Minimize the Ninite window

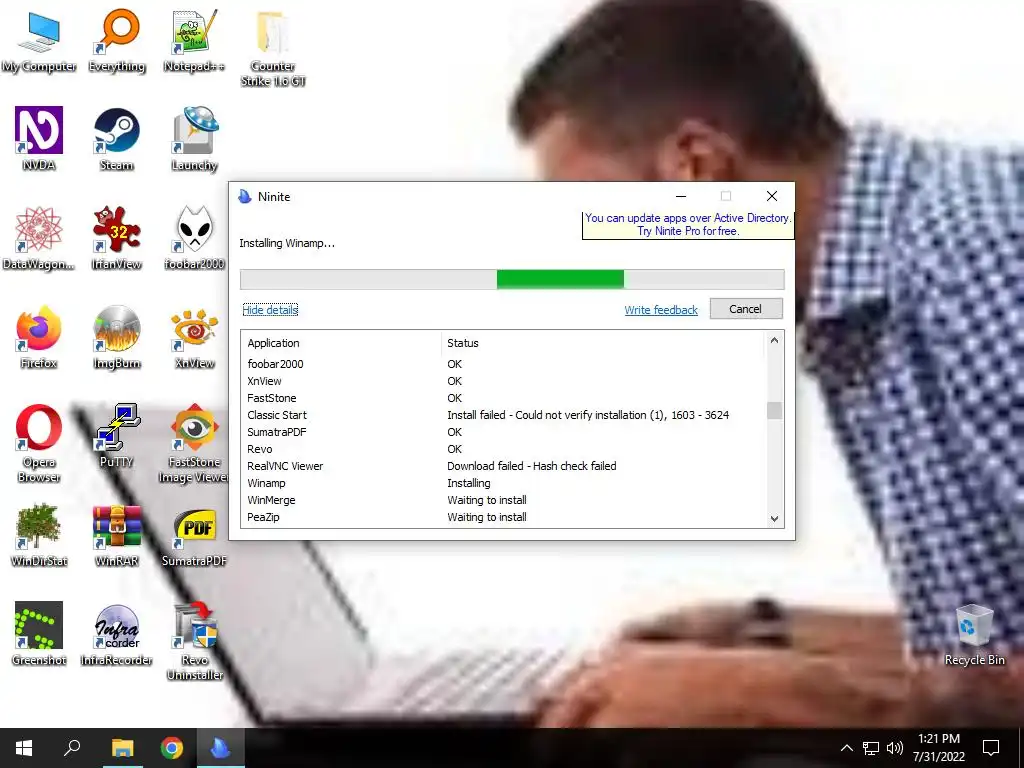[x=681, y=196]
